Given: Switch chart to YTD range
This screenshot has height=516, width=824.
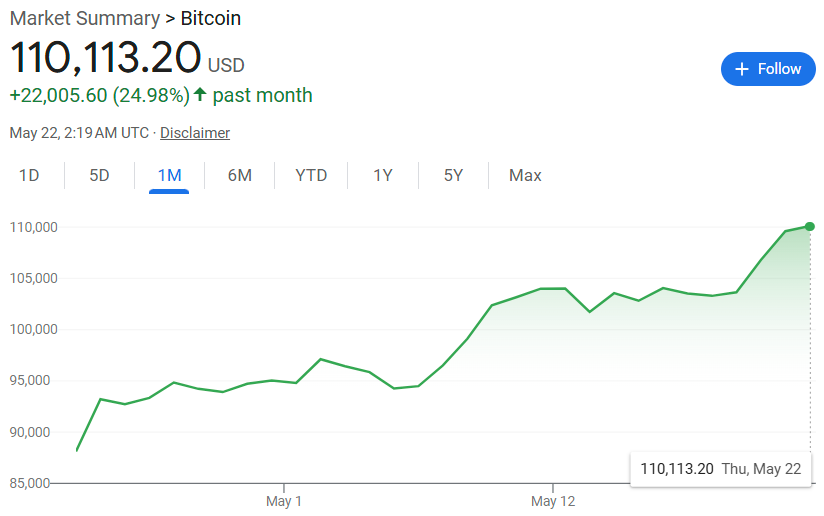Looking at the screenshot, I should click(311, 176).
